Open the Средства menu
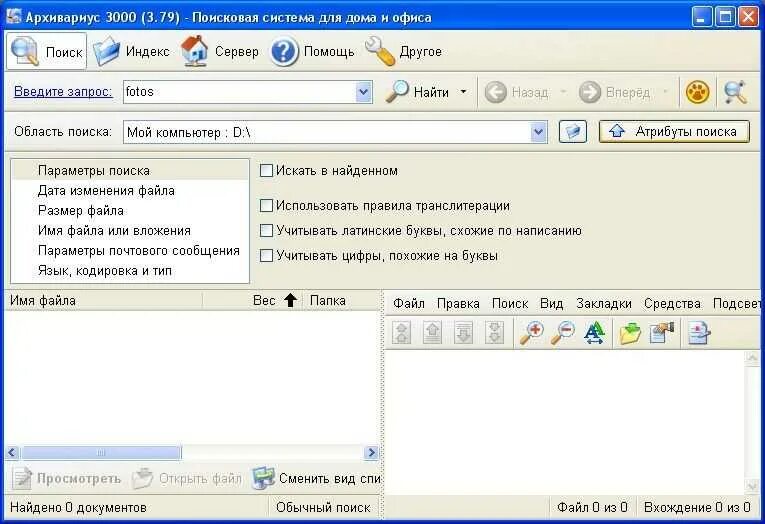The image size is (765, 524). point(672,303)
